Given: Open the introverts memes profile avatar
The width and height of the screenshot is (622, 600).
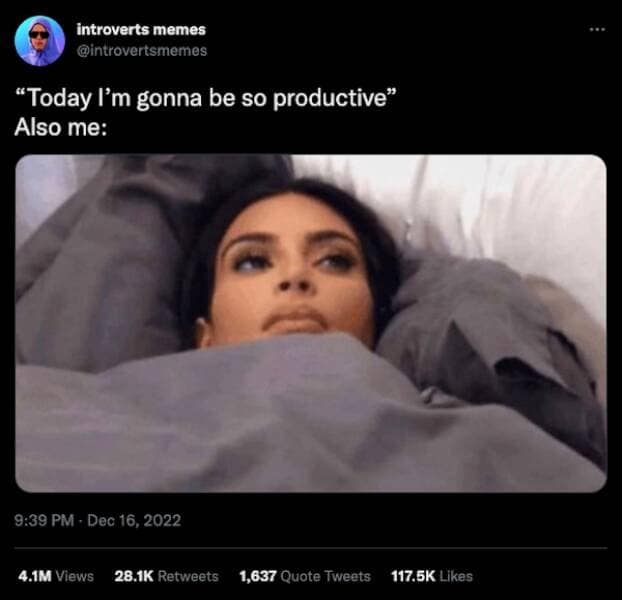Looking at the screenshot, I should click(40, 40).
